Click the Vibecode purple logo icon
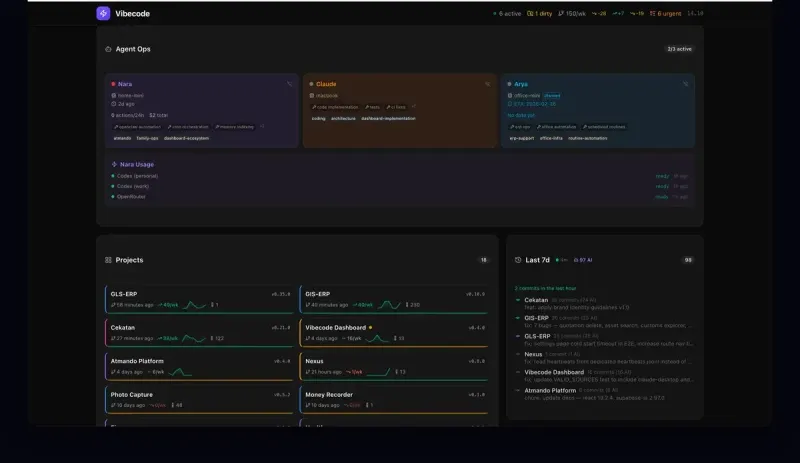 pos(103,13)
